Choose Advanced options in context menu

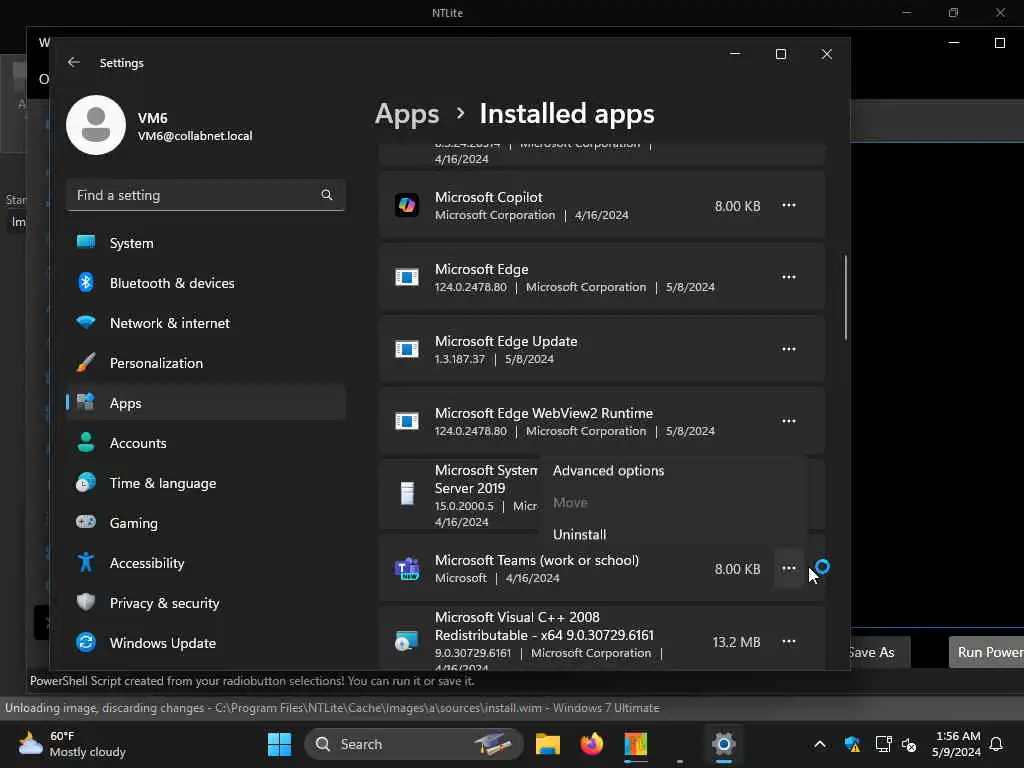tap(673, 471)
